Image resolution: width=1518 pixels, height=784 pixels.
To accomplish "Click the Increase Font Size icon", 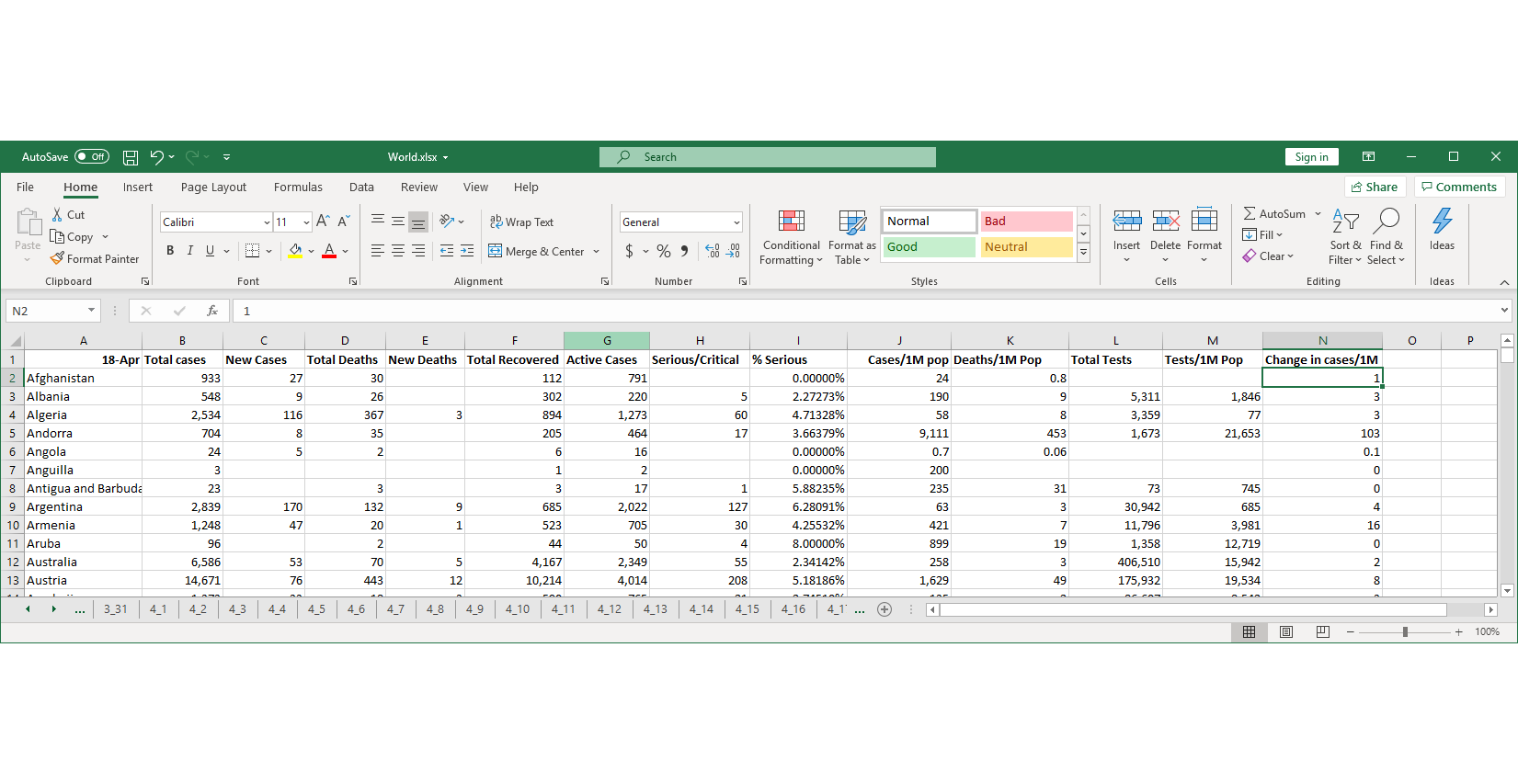I will (323, 222).
